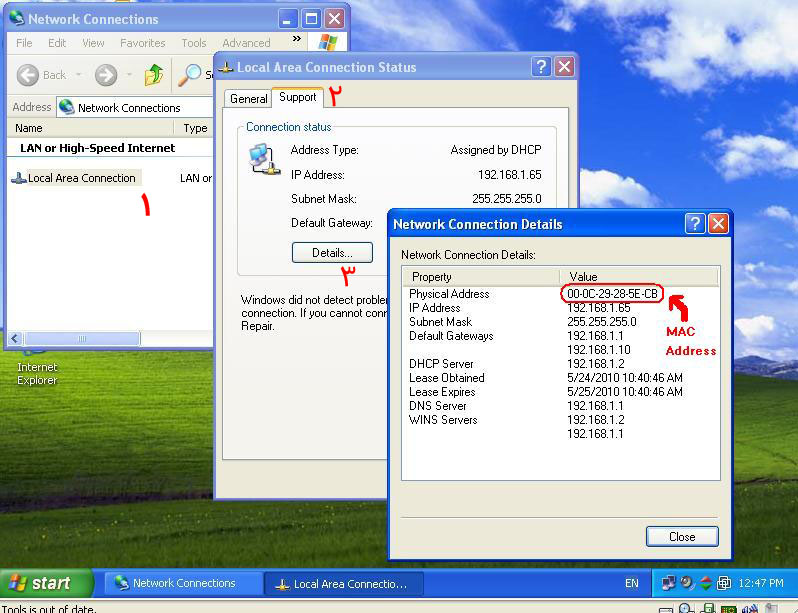Select the Support tab
This screenshot has height=613, width=798.
pyautogui.click(x=298, y=97)
